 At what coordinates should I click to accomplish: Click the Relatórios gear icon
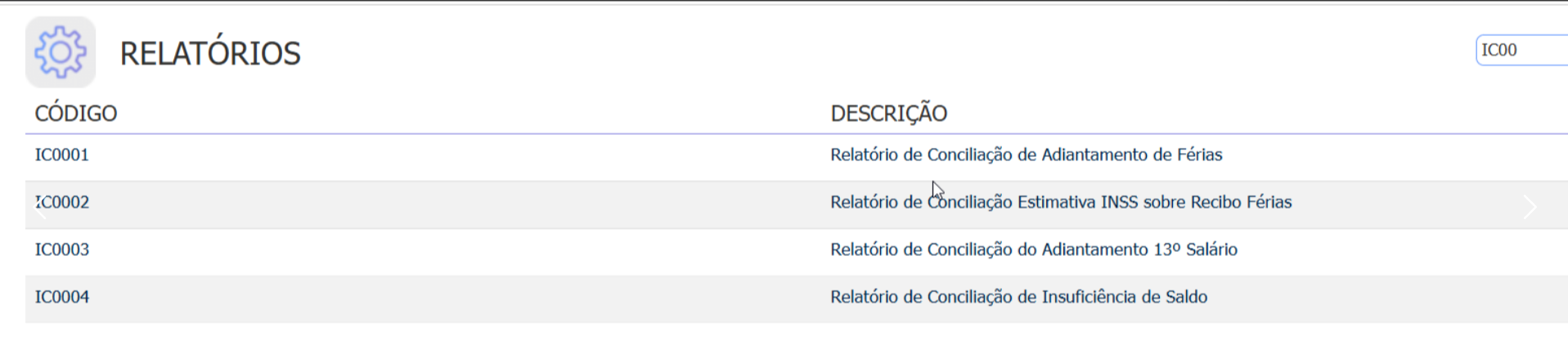coord(61,52)
